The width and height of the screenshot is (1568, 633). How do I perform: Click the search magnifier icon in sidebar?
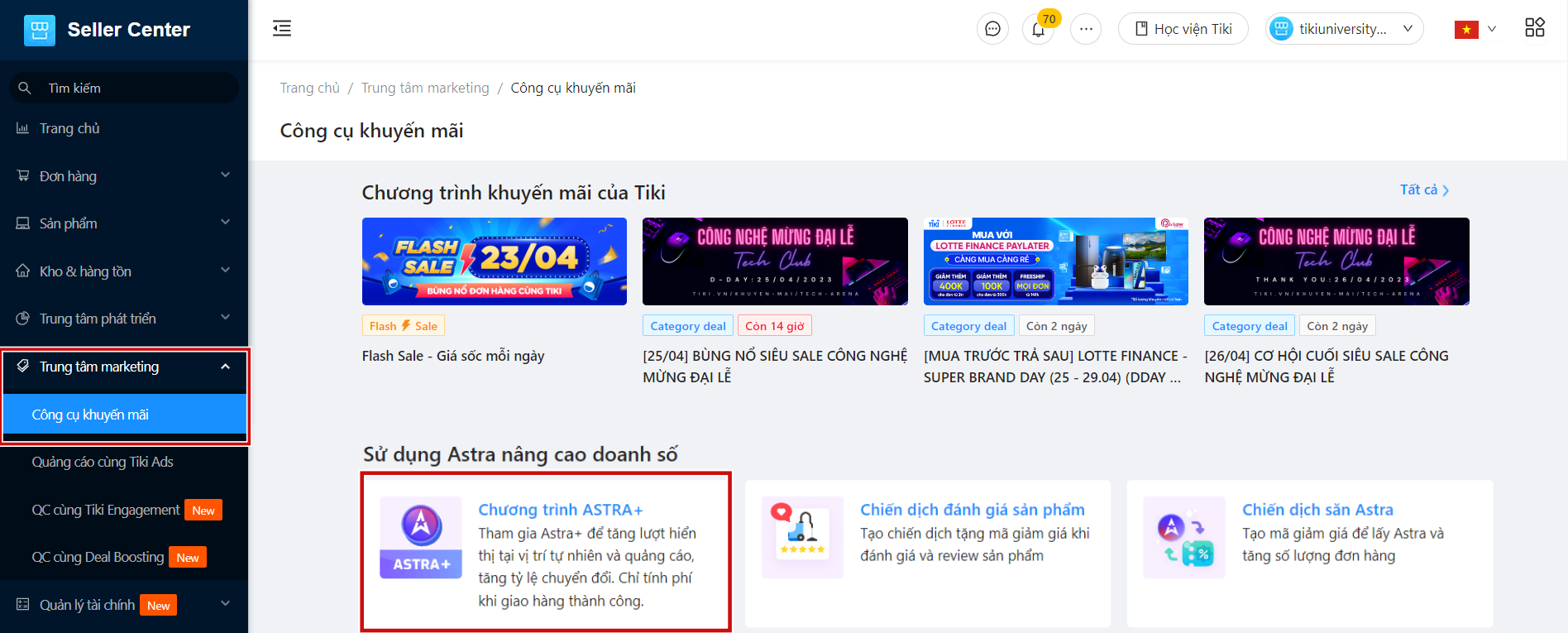(x=25, y=88)
